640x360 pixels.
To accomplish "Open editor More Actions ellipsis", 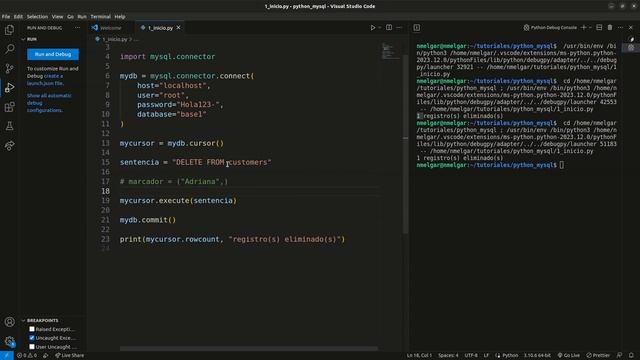I will tap(399, 28).
